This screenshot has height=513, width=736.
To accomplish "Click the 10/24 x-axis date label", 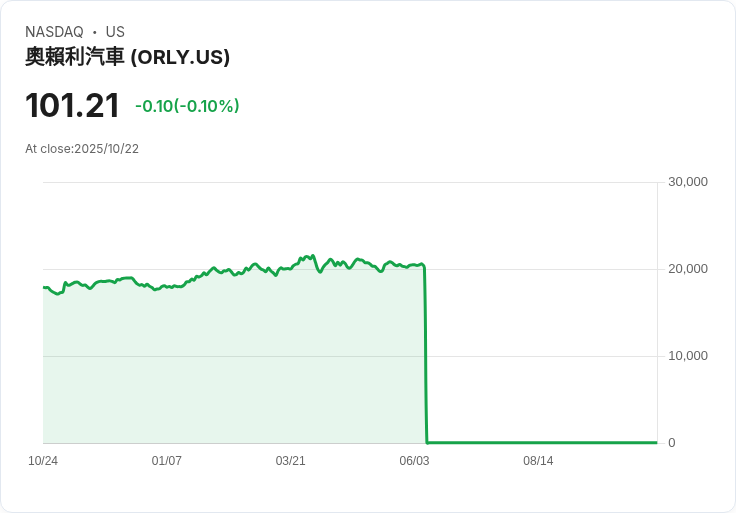I will (x=43, y=461).
